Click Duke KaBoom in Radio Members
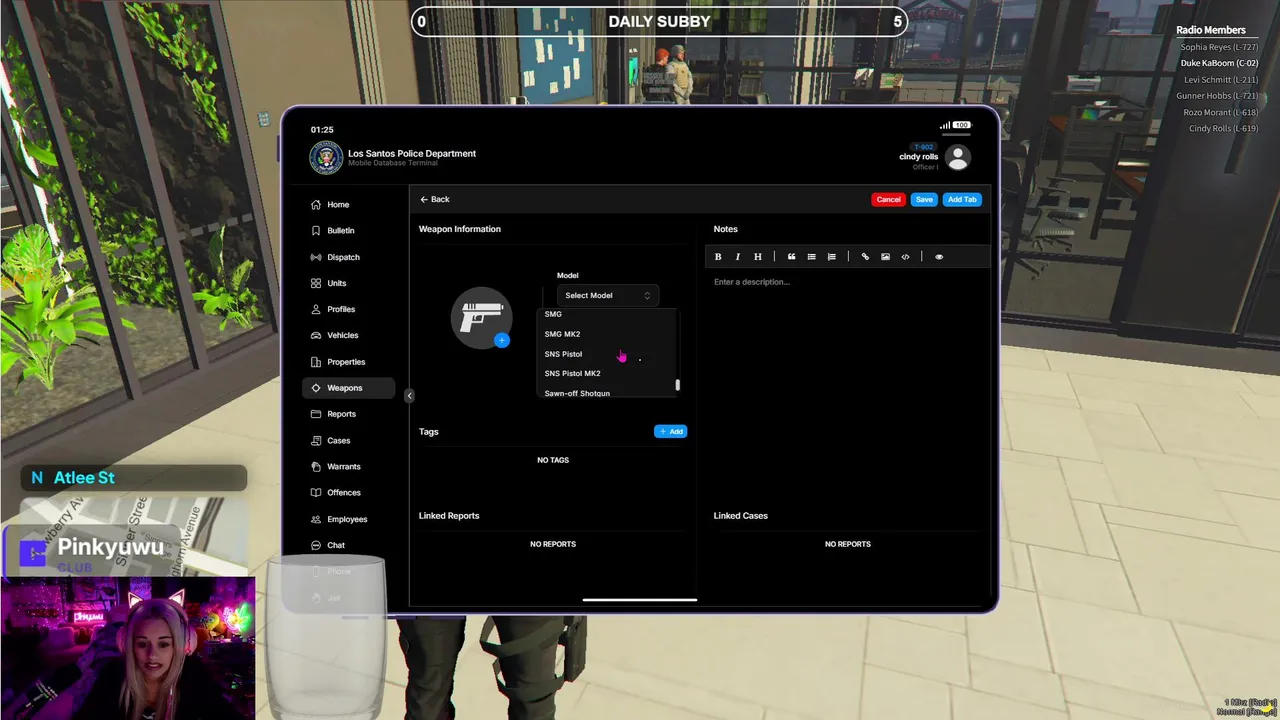 tap(1219, 63)
